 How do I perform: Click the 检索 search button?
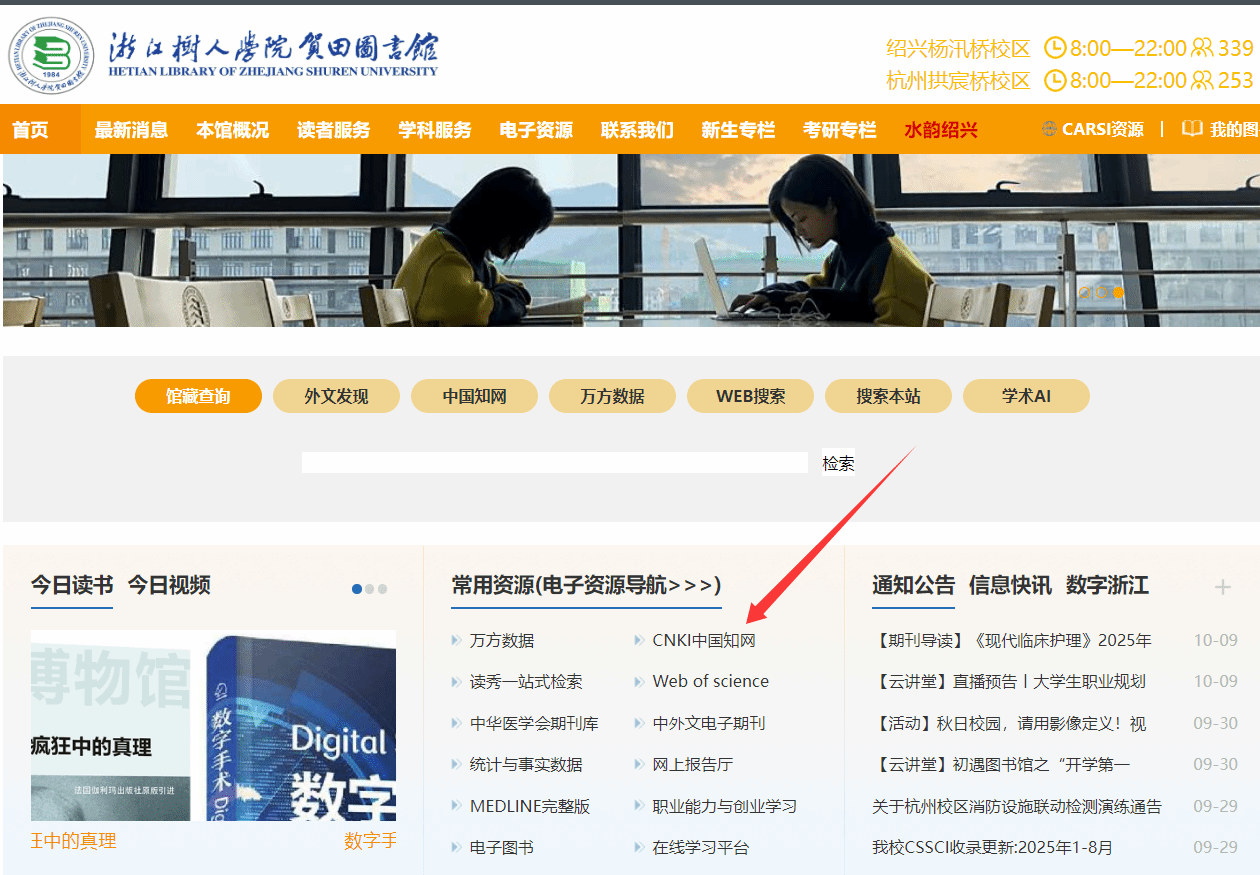[x=838, y=463]
